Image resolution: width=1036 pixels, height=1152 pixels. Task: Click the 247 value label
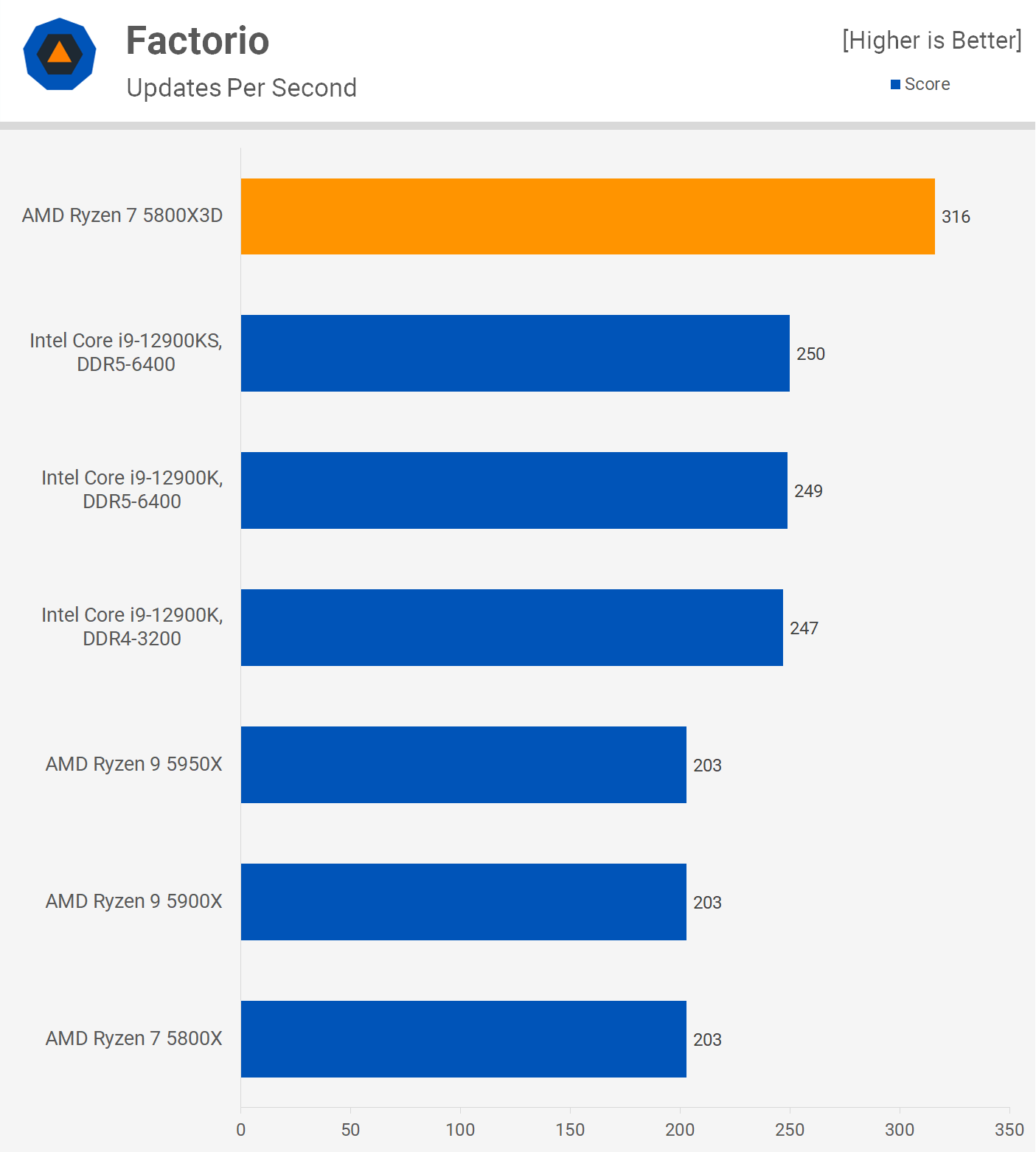click(804, 628)
